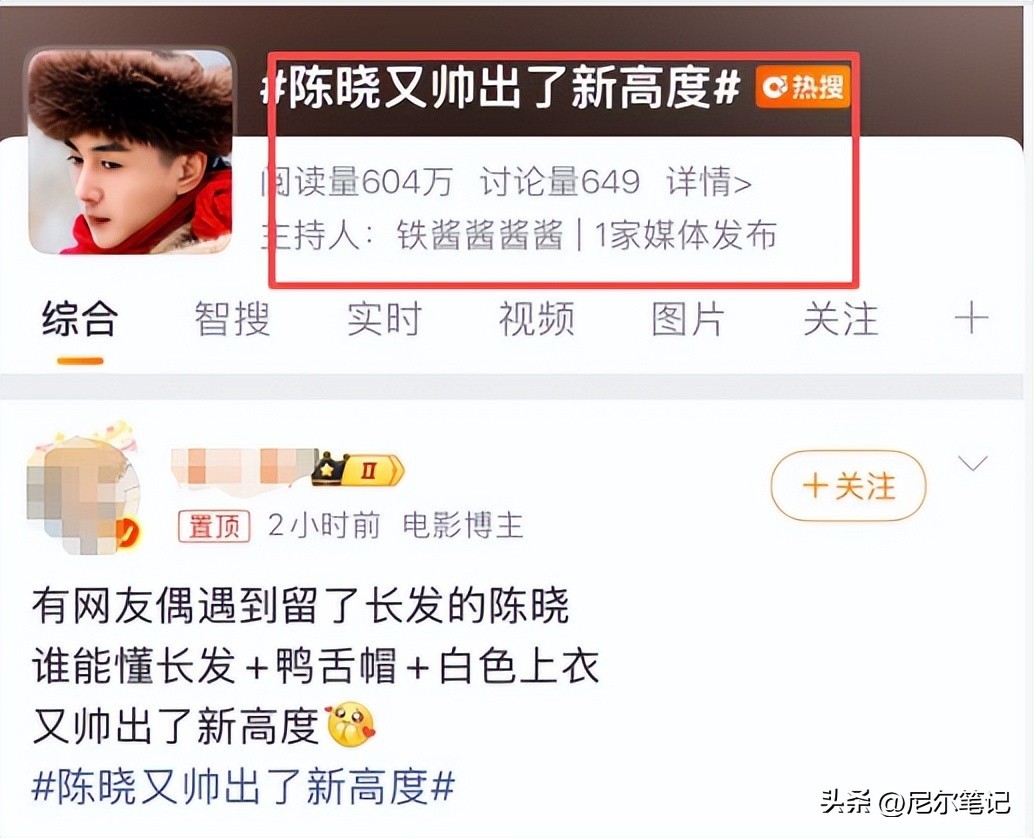1034x838 pixels.
Task: Switch to the 智搜 tab
Action: coord(232,319)
